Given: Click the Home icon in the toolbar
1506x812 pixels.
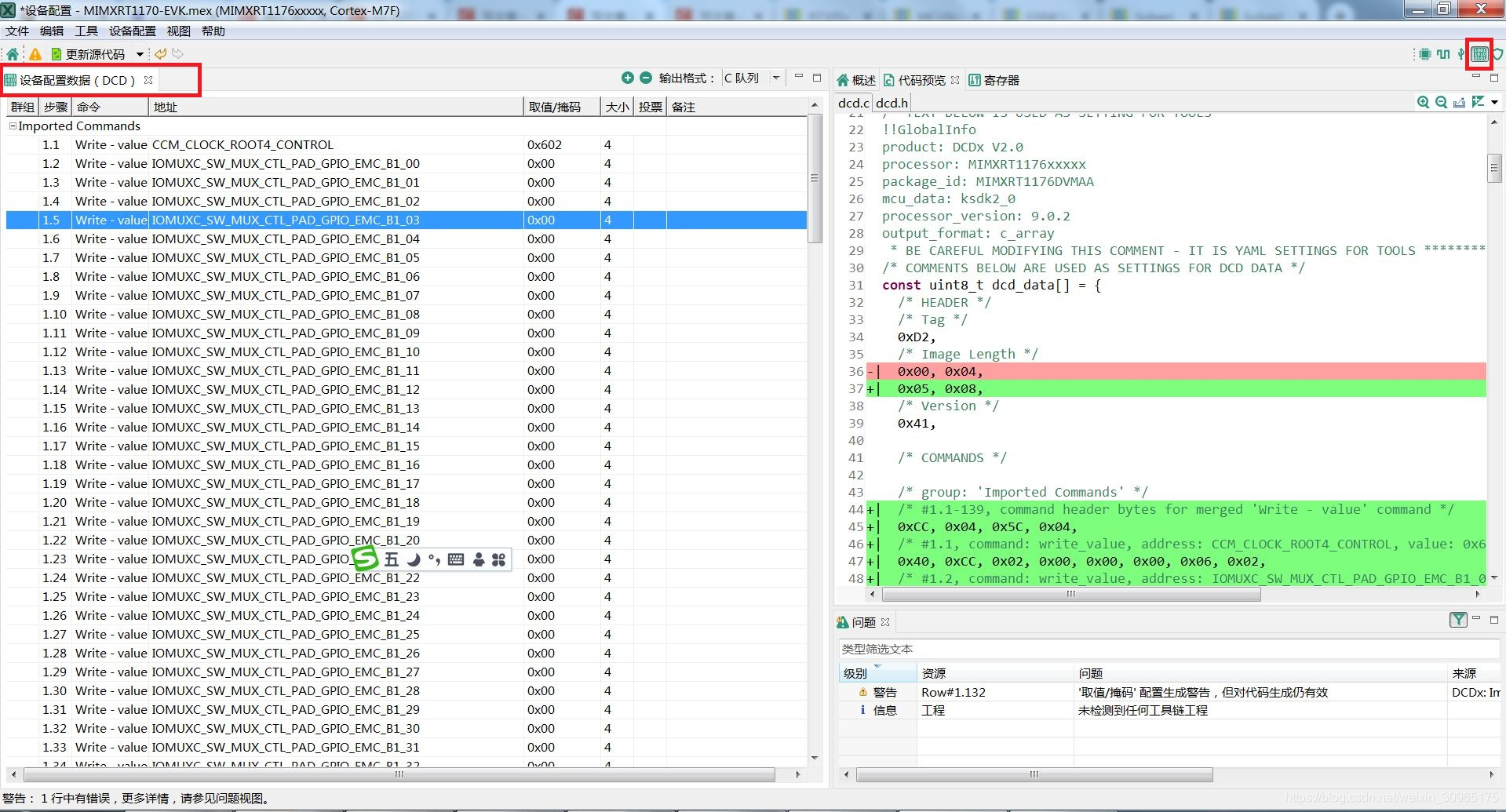Looking at the screenshot, I should [x=13, y=54].
